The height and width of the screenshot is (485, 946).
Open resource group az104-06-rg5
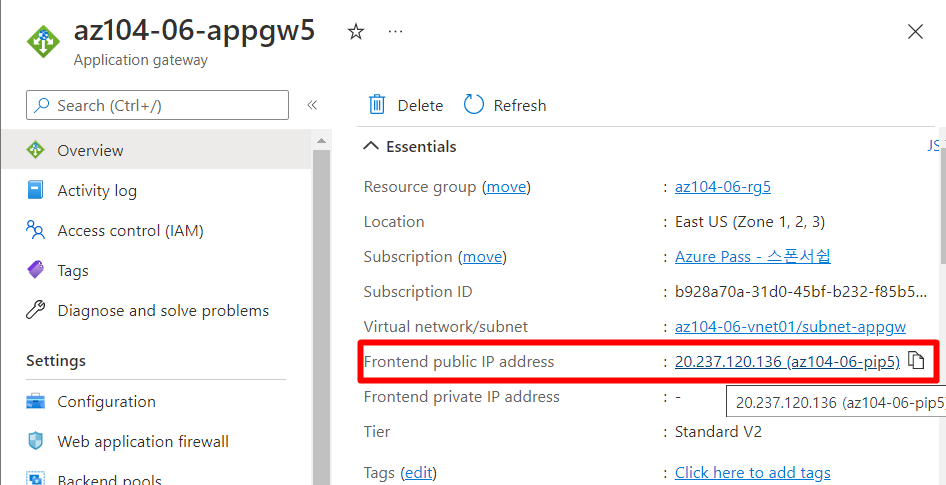(723, 187)
